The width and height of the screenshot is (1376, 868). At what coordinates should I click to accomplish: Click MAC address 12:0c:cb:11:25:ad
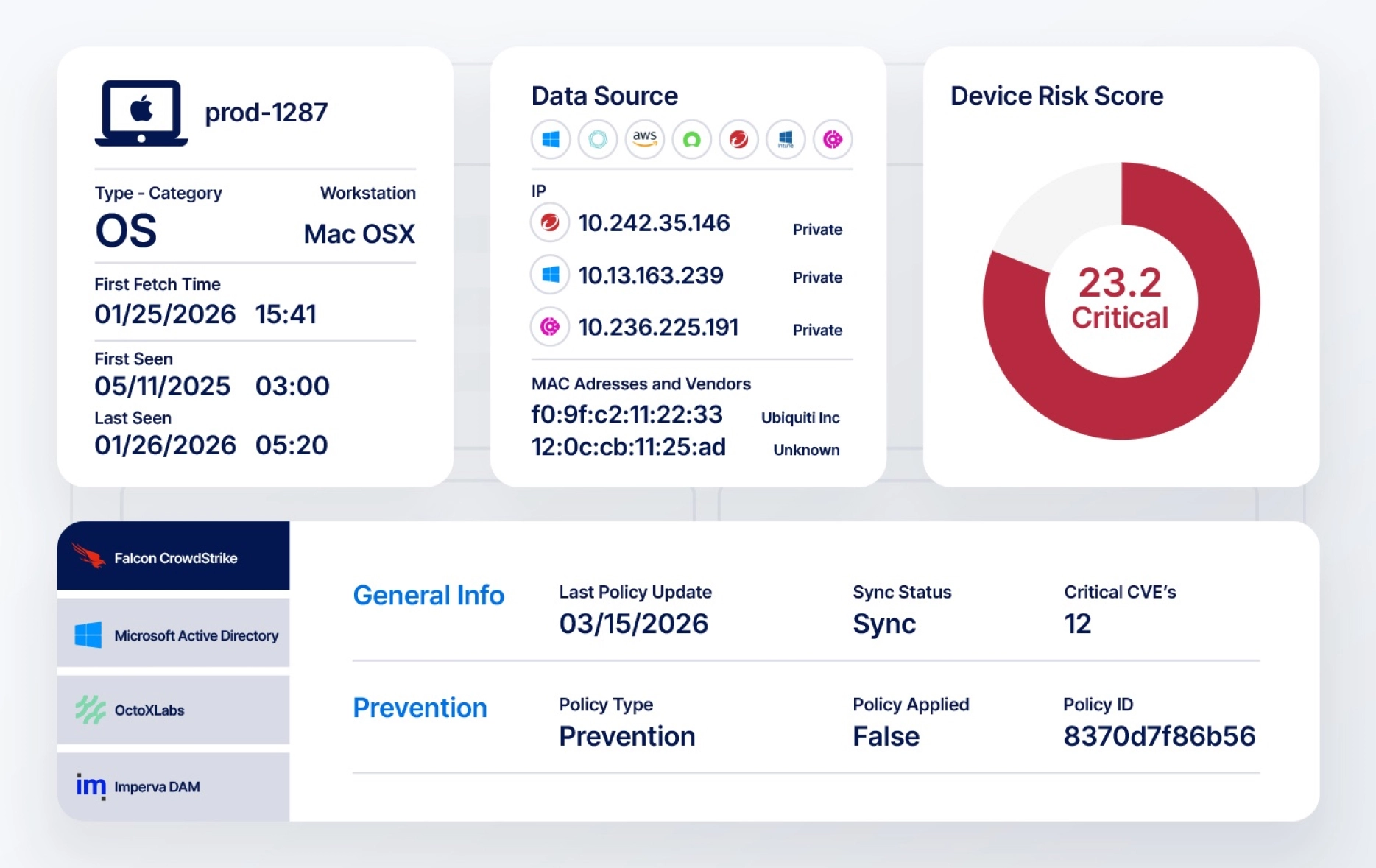629,447
